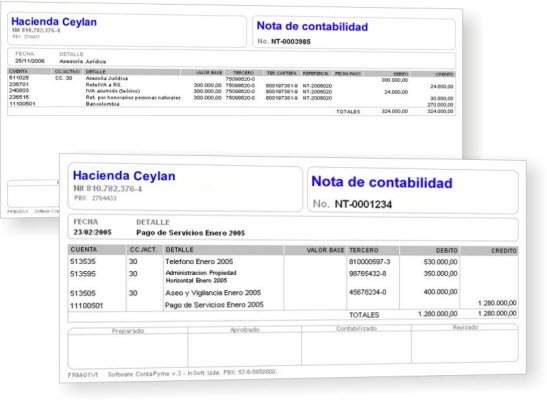
Task: Click the Aprobado signature box
Action: point(245,346)
